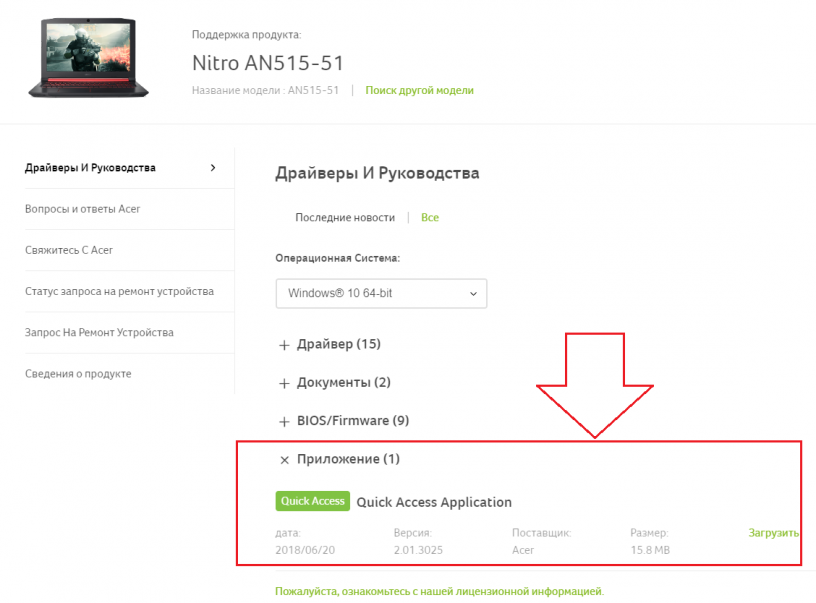Click the dropdown chevron on OS selector
The image size is (816, 603).
coord(472,293)
